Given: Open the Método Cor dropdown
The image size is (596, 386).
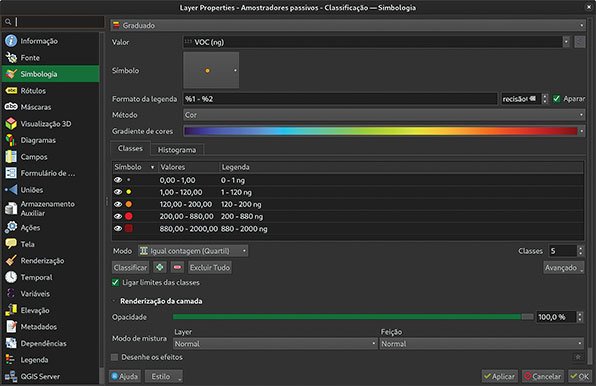Looking at the screenshot, I should click(384, 115).
